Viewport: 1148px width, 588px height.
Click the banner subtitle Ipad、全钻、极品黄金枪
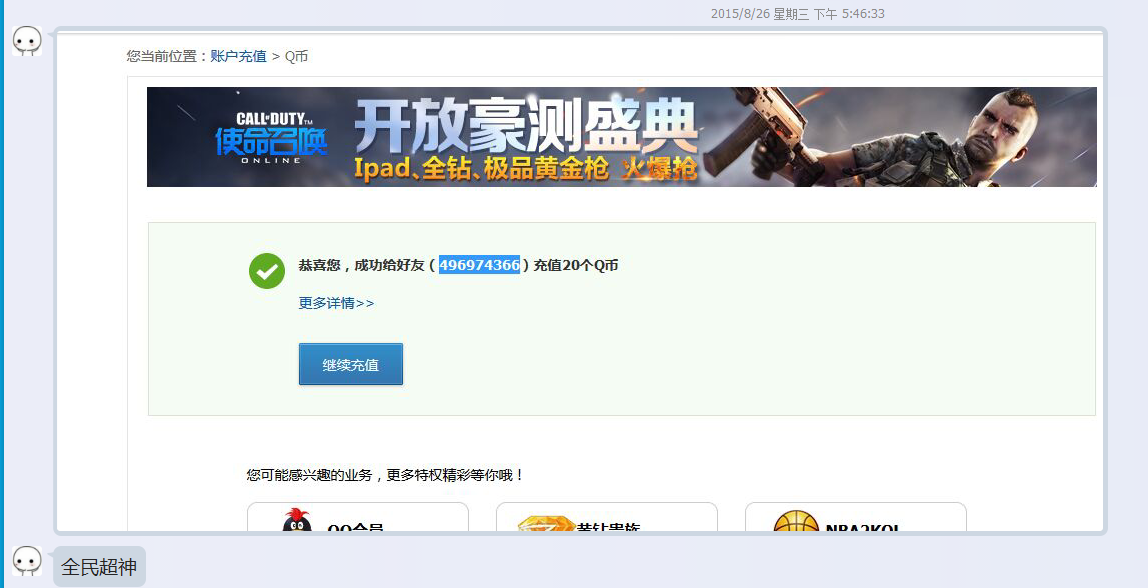click(x=482, y=169)
